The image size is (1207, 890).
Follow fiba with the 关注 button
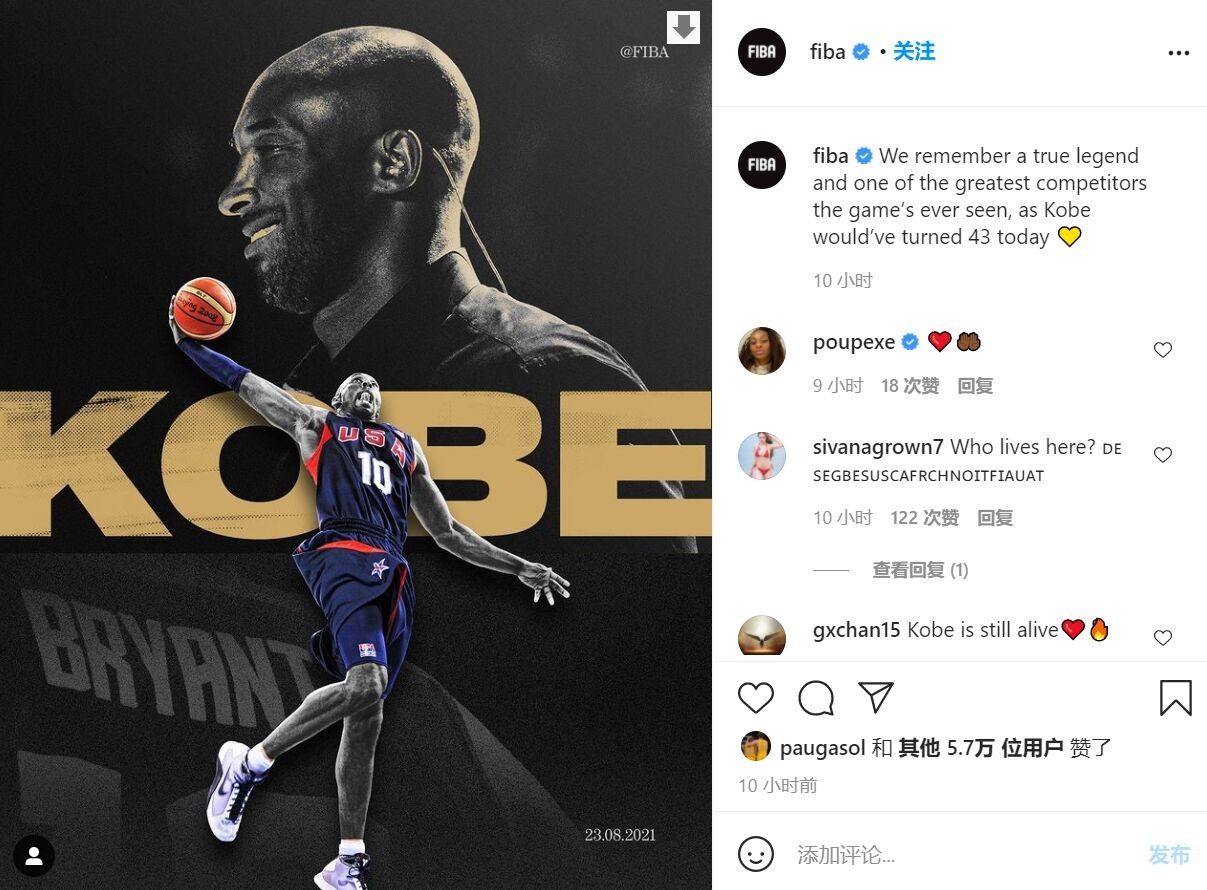[x=914, y=52]
